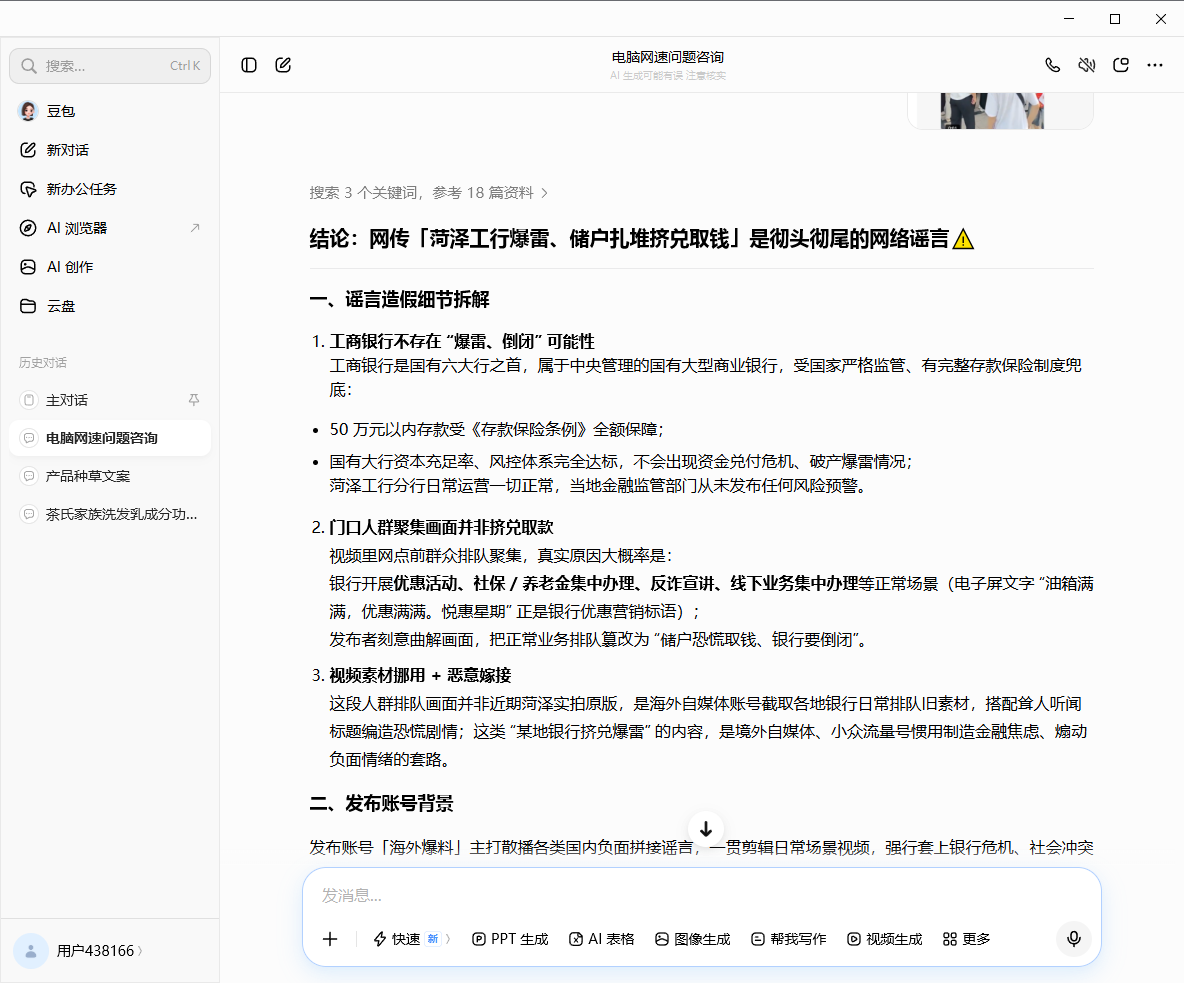Start a new chat with pencil icon

coord(283,65)
